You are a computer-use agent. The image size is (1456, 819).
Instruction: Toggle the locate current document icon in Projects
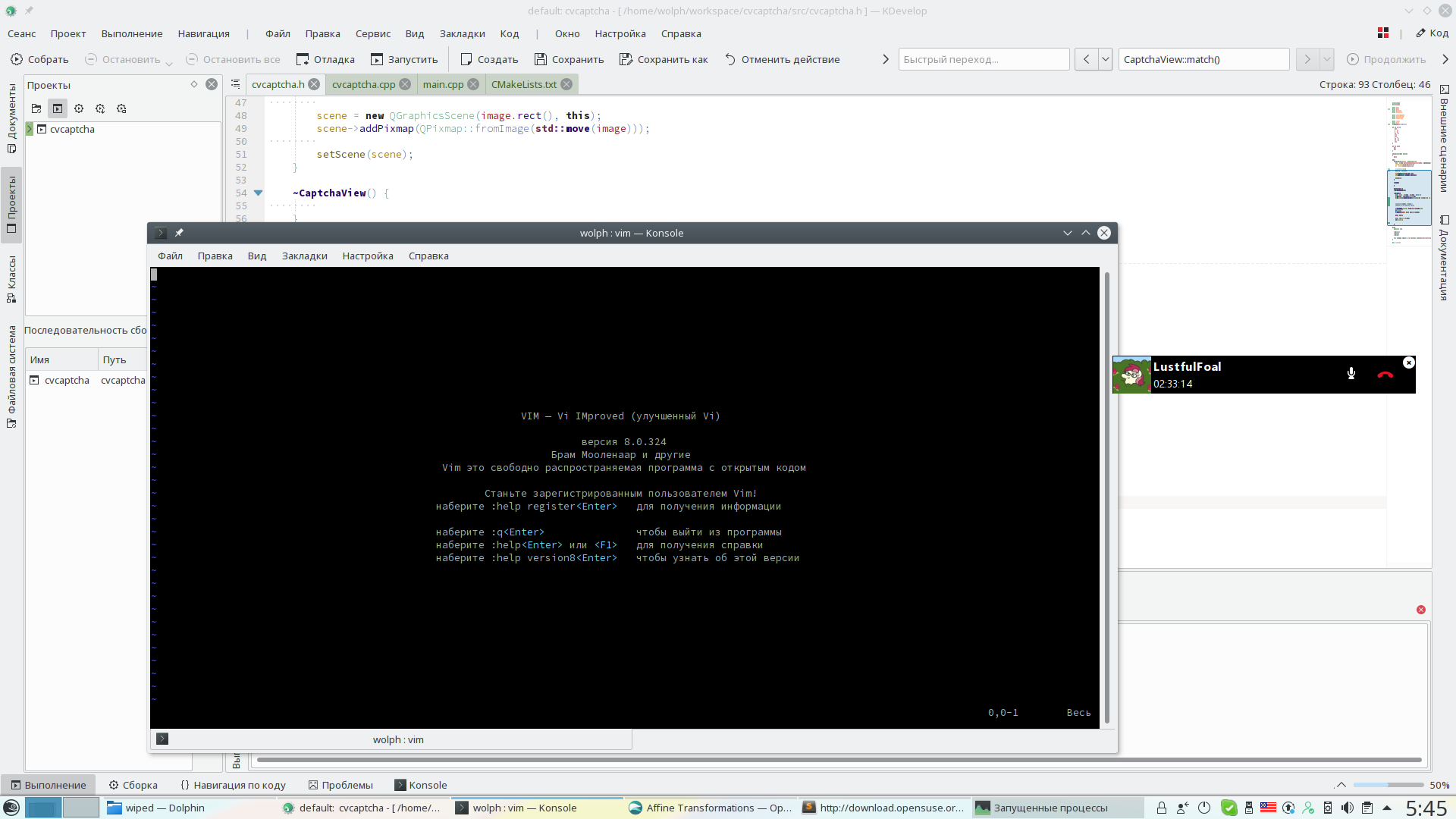coord(58,108)
